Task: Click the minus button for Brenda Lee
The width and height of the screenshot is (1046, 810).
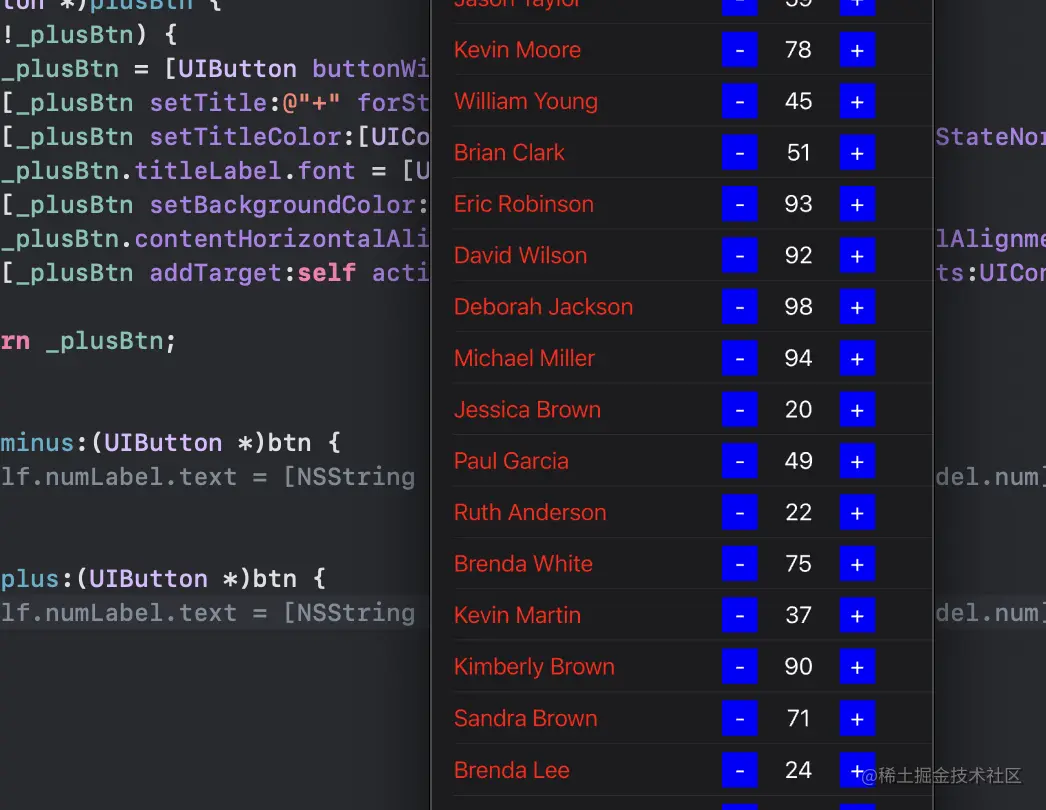Action: point(739,770)
